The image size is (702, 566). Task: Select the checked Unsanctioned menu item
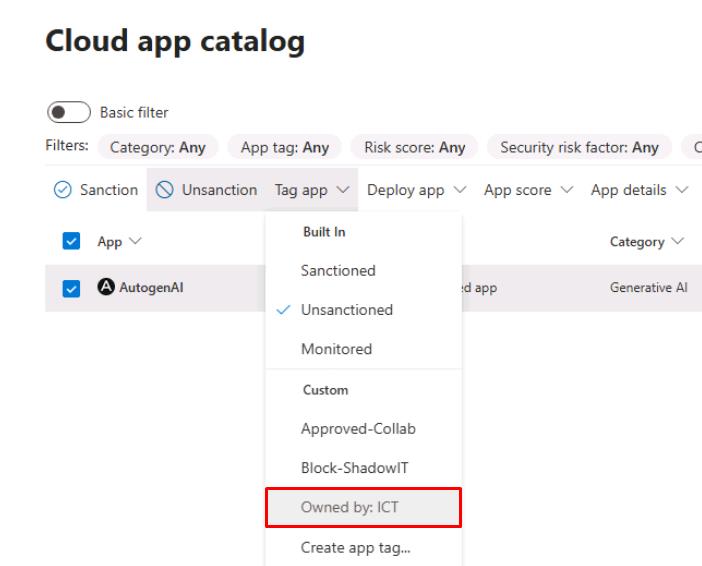click(x=347, y=310)
